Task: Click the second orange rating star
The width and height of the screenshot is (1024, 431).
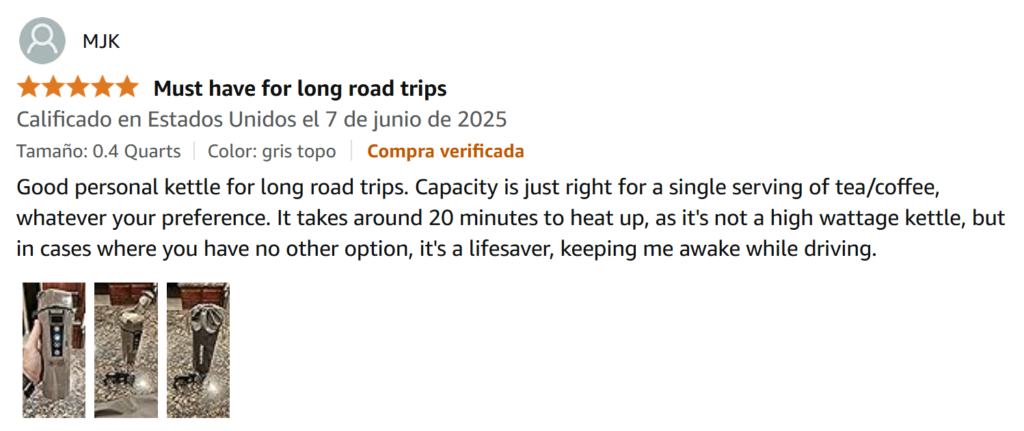Action: (53, 87)
